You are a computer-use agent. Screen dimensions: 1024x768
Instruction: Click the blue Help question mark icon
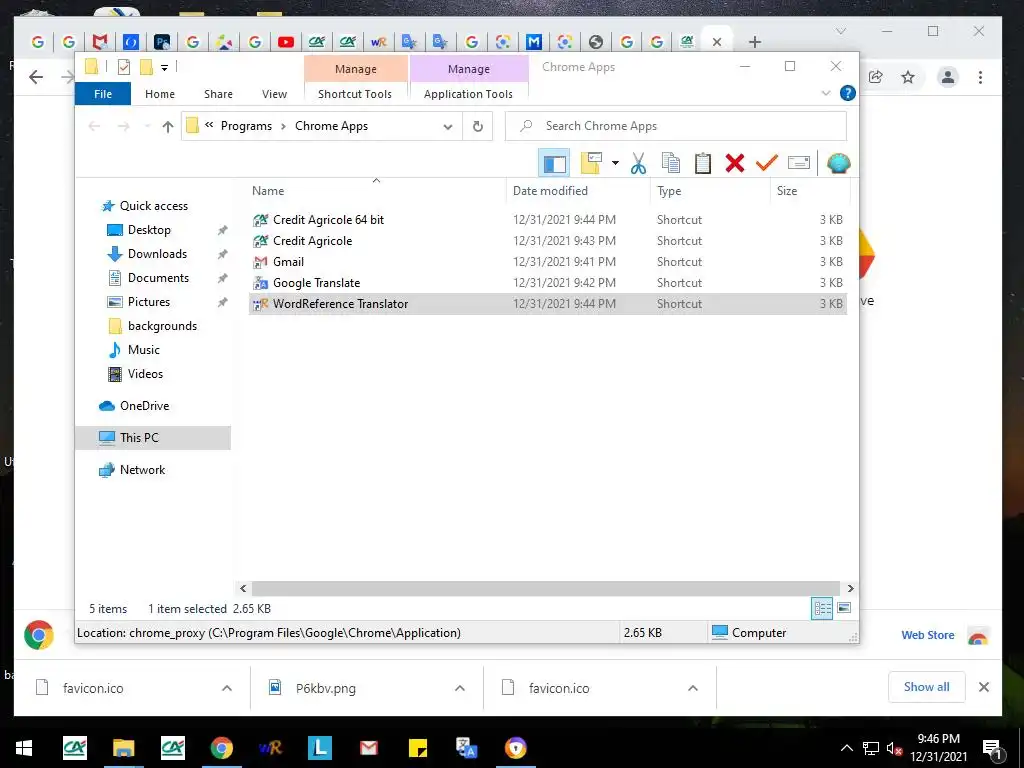[848, 93]
